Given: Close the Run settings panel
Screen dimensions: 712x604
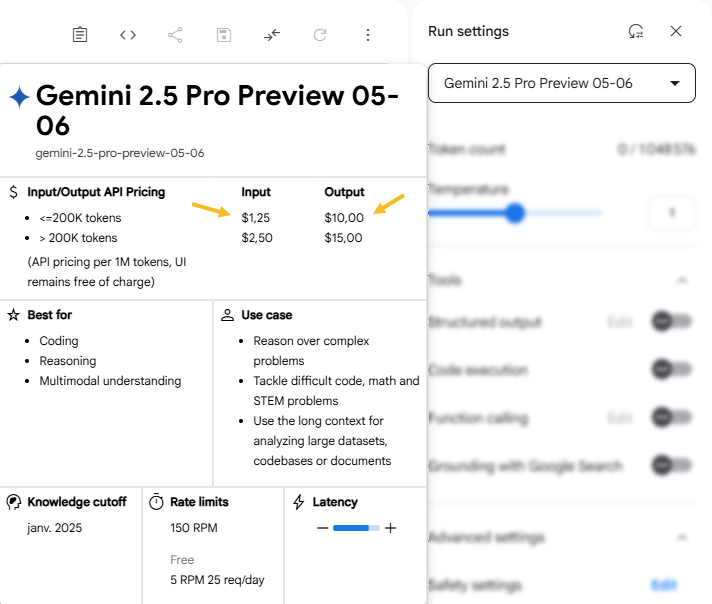Looking at the screenshot, I should point(676,31).
